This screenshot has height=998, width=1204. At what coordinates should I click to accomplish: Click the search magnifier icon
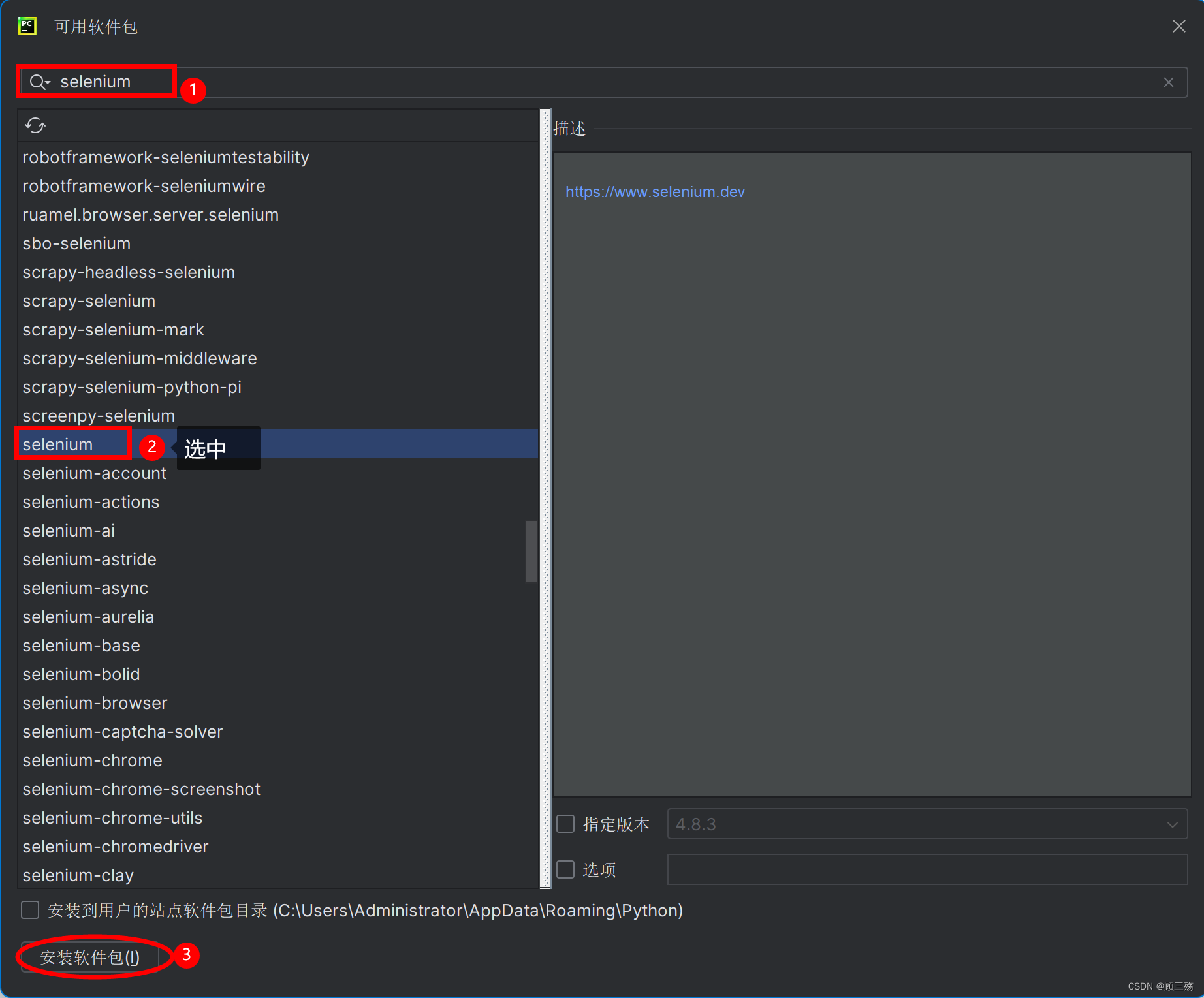tap(39, 82)
